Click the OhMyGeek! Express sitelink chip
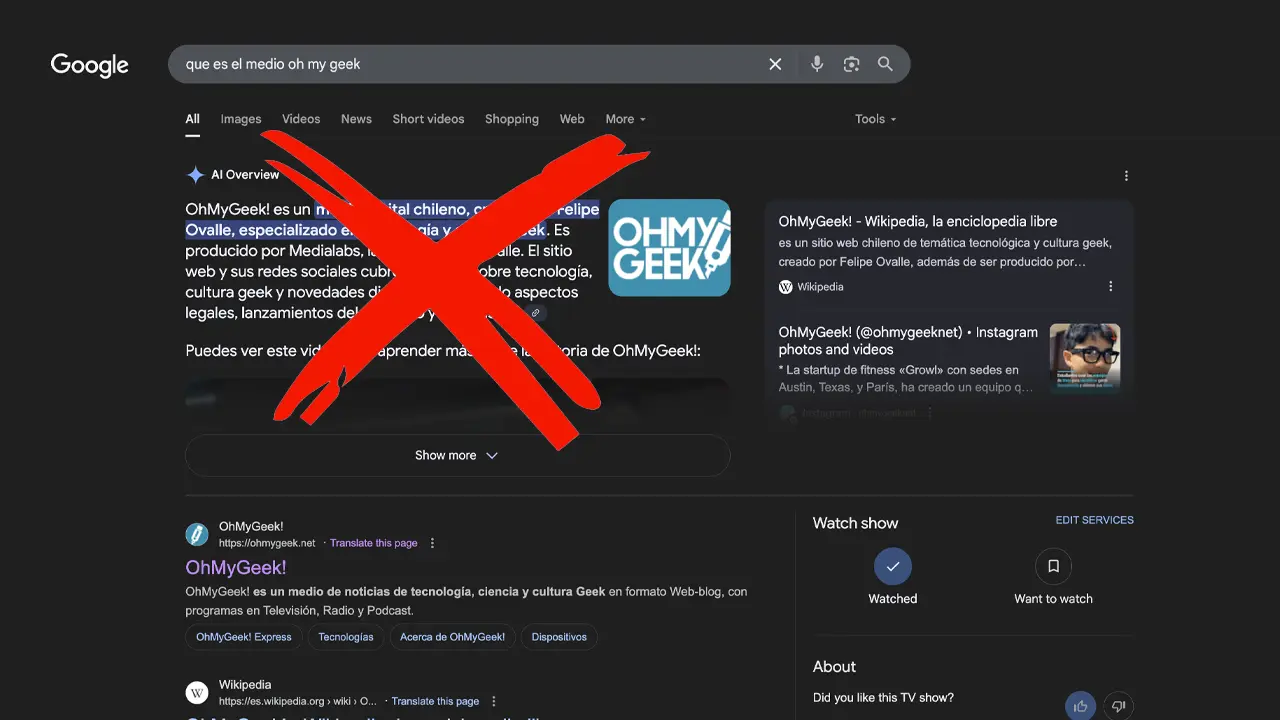This screenshot has width=1280, height=720. (x=244, y=637)
